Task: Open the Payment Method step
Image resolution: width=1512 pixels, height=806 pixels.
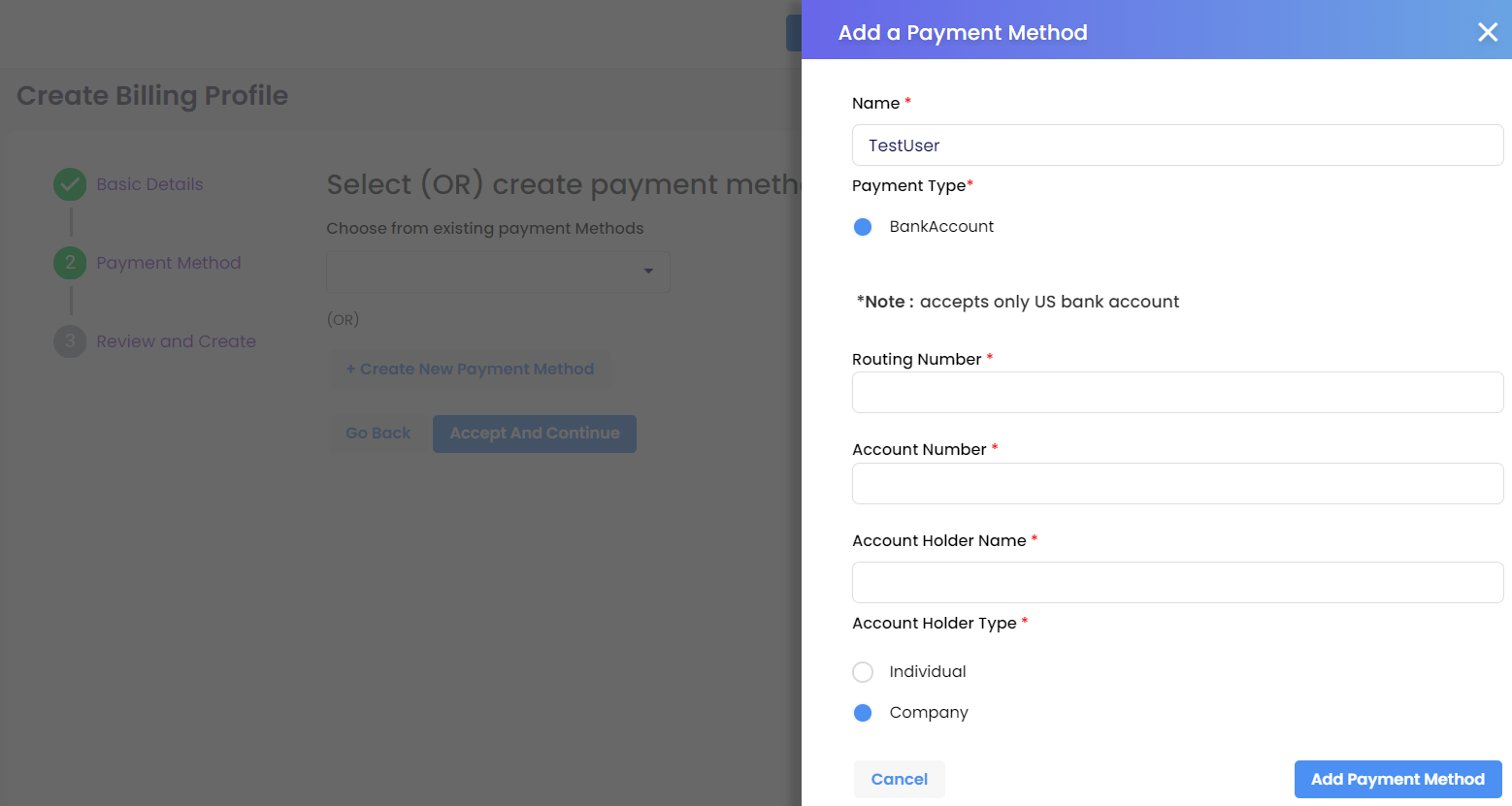Action: click(168, 263)
